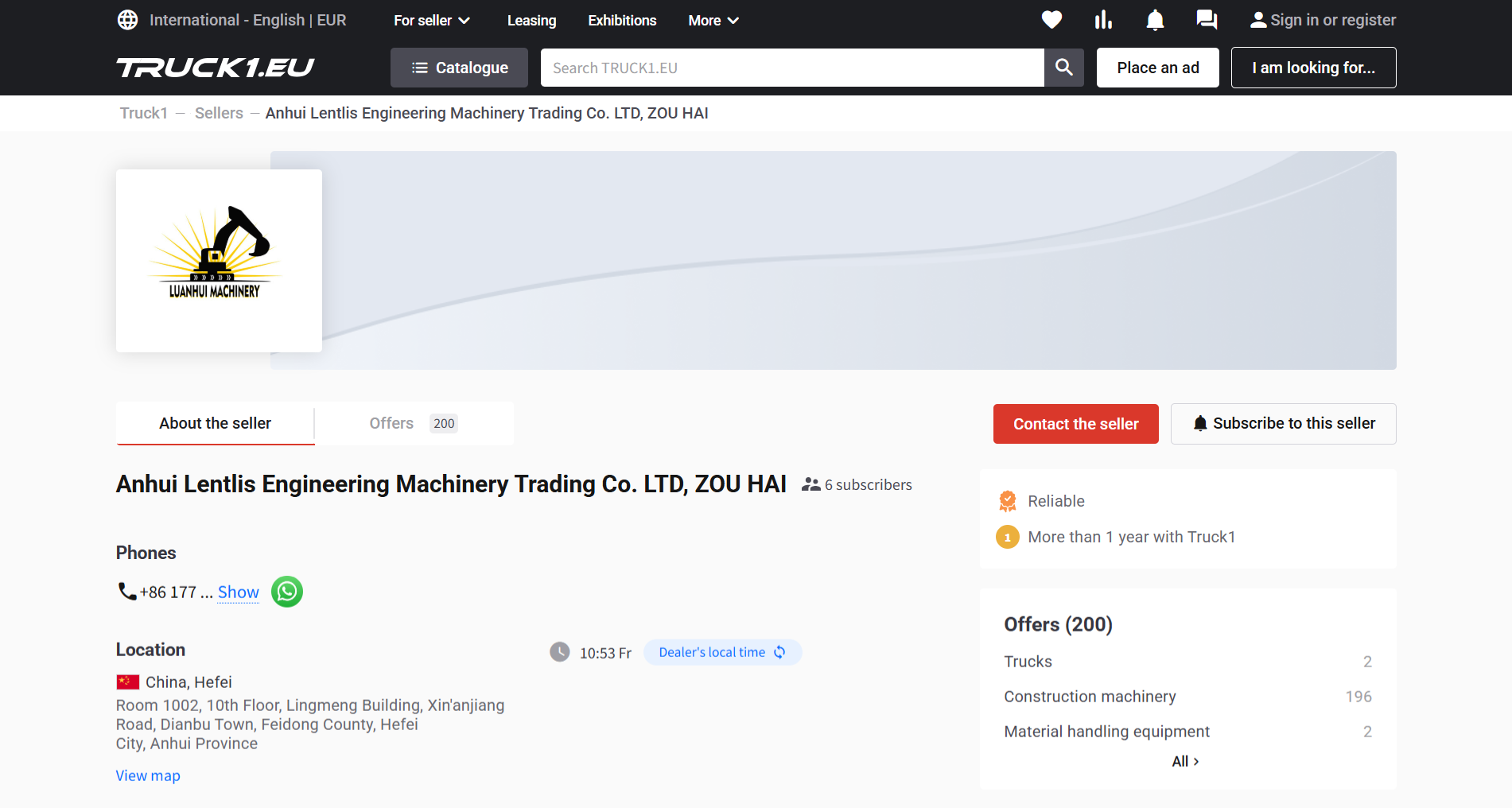Click the Truck1 breadcrumb link
Image resolution: width=1512 pixels, height=808 pixels.
[x=144, y=113]
